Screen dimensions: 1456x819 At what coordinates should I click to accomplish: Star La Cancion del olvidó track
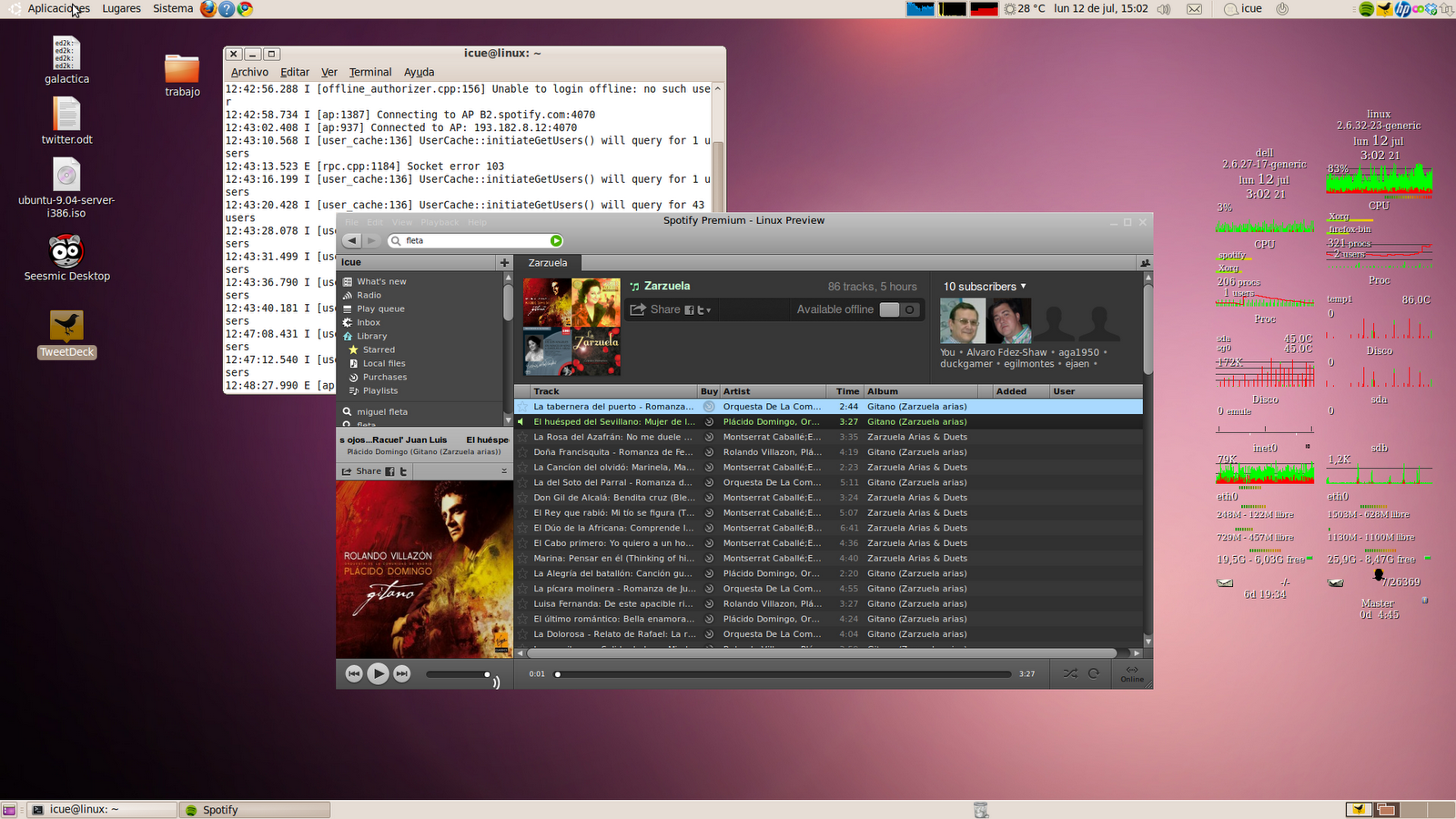(523, 468)
